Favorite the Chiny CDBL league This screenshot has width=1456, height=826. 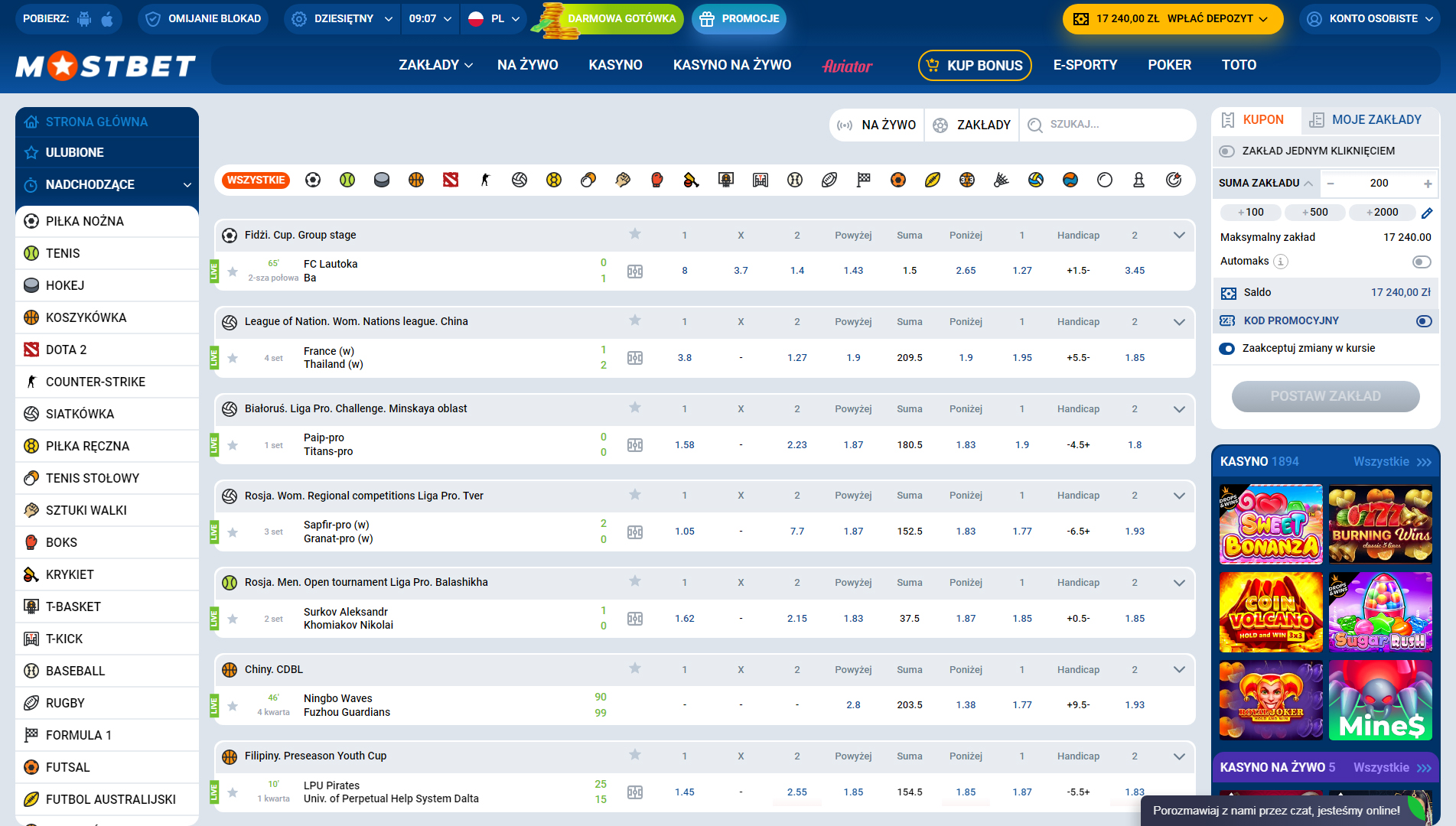coord(635,668)
